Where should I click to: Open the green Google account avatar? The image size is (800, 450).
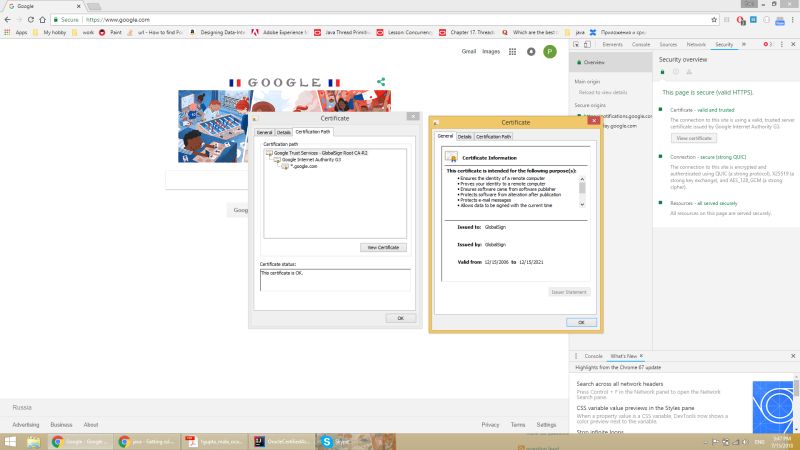click(549, 52)
